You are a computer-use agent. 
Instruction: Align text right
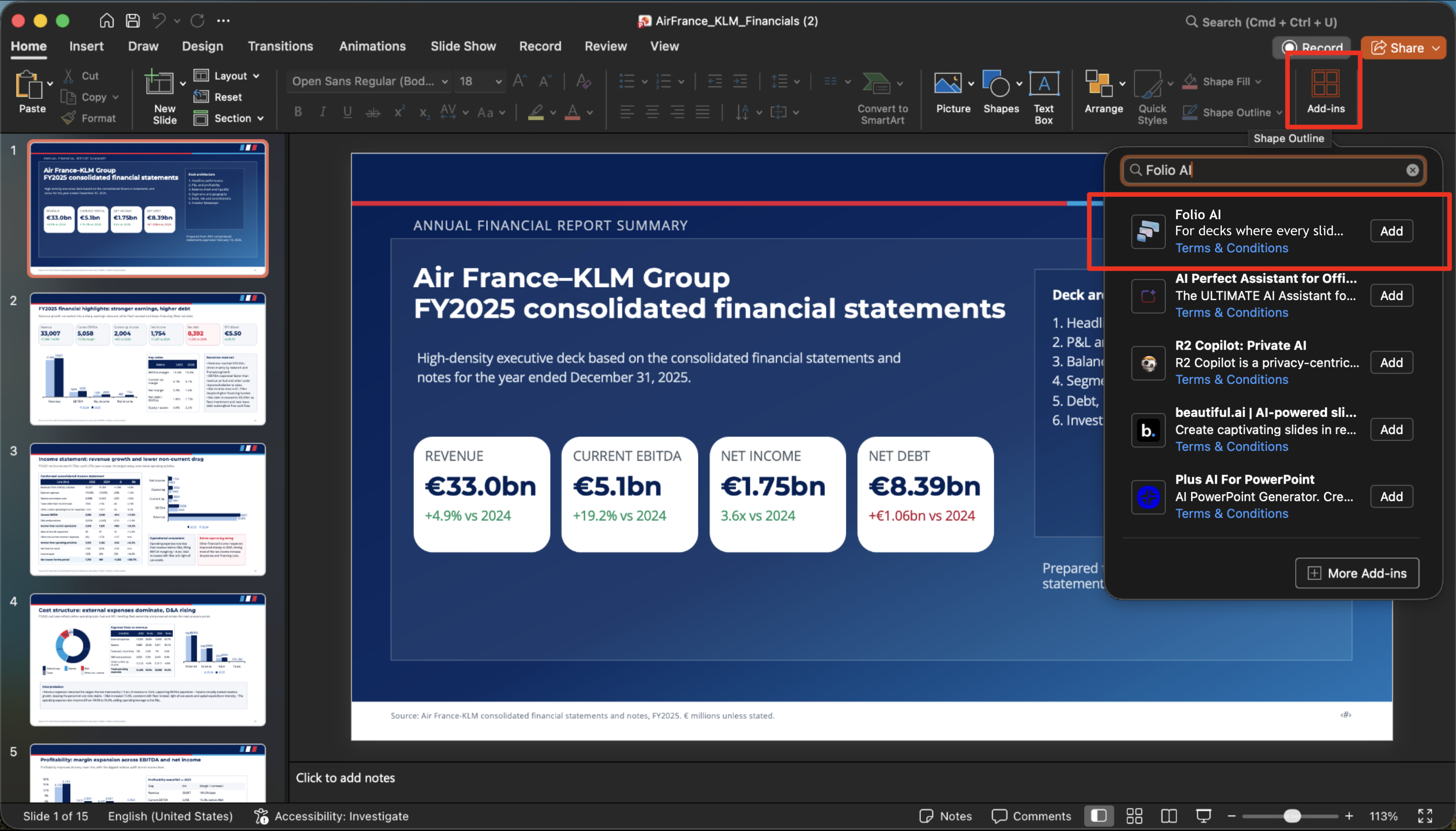click(x=677, y=112)
